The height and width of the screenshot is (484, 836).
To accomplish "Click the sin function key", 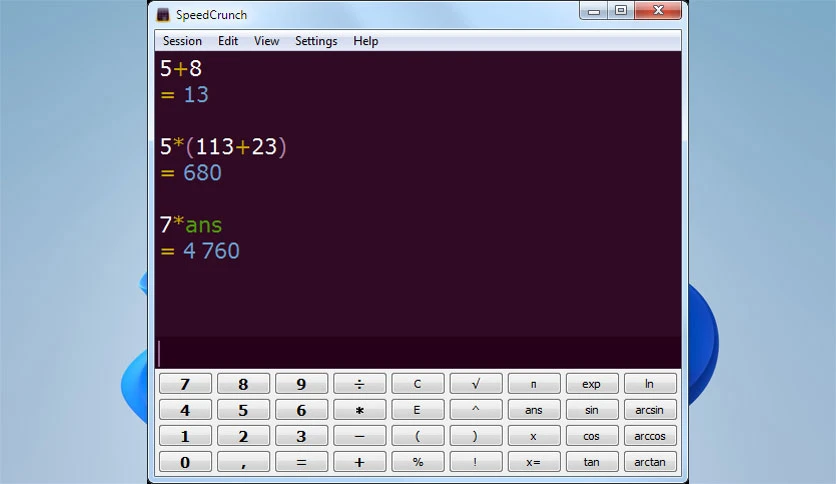I will (592, 410).
